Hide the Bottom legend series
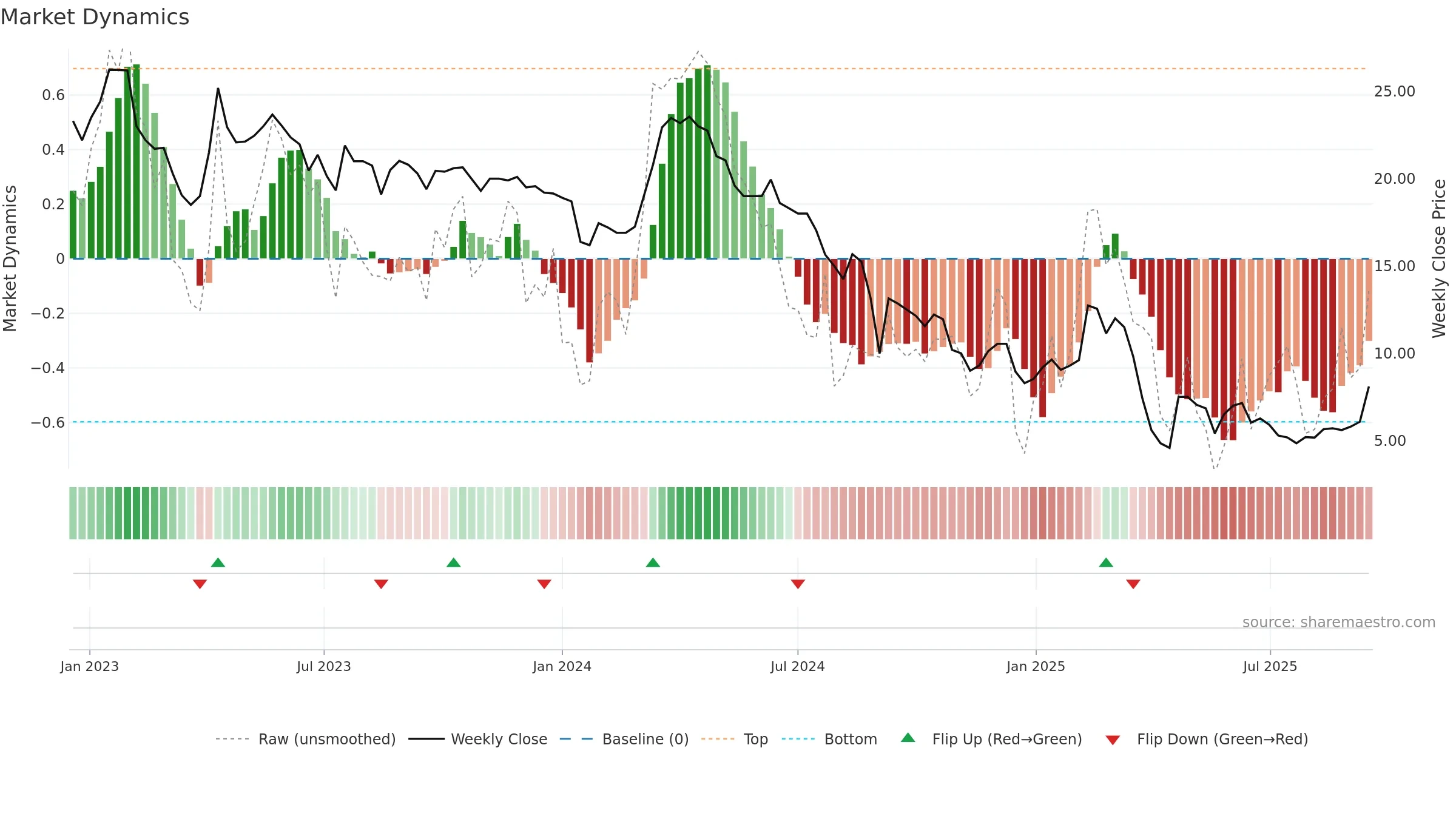 [829, 739]
